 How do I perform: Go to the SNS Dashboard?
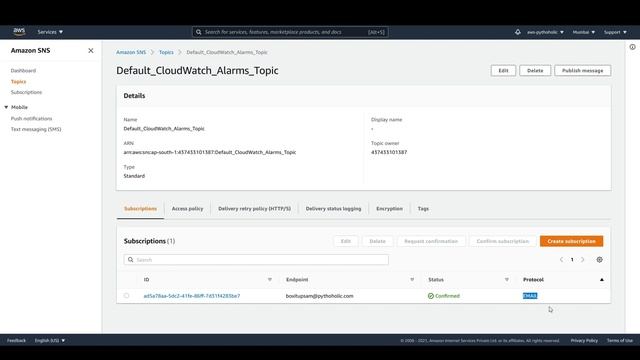[23, 71]
